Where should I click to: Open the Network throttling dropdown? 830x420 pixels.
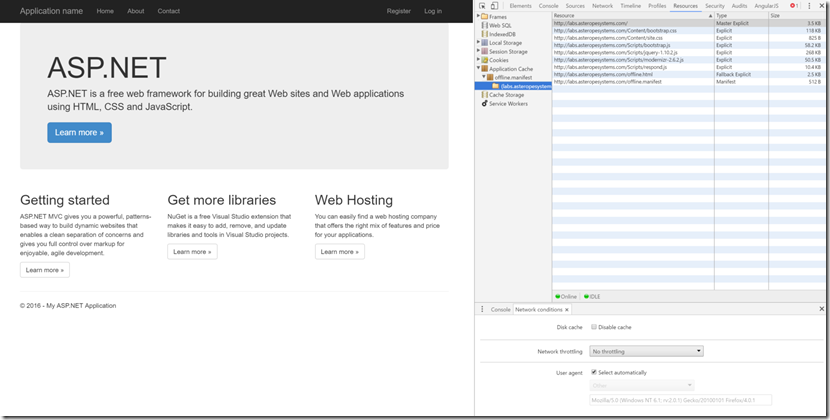[x=646, y=351]
